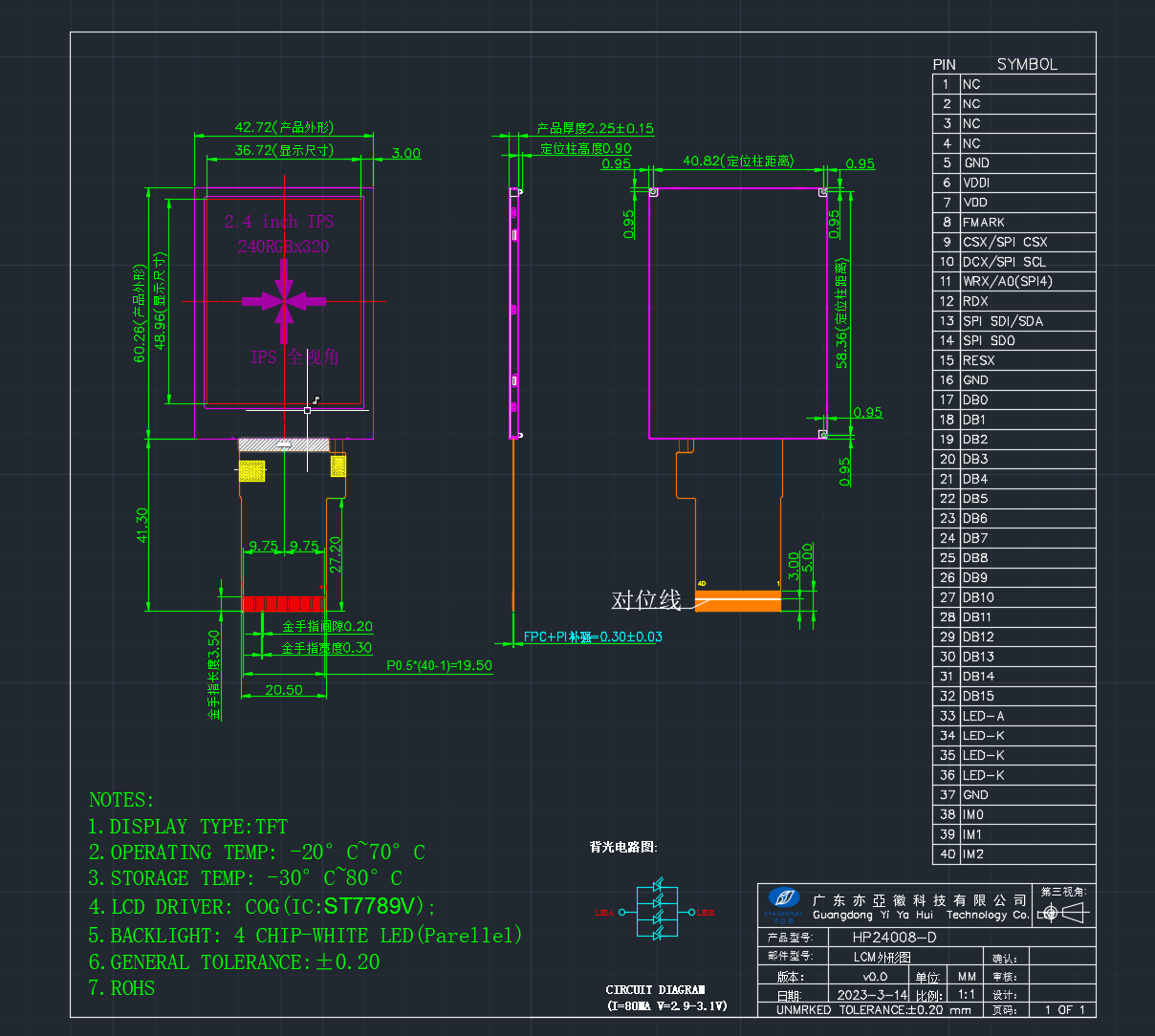Click the 7.ROHS note line
1155x1036 pixels.
click(x=121, y=988)
